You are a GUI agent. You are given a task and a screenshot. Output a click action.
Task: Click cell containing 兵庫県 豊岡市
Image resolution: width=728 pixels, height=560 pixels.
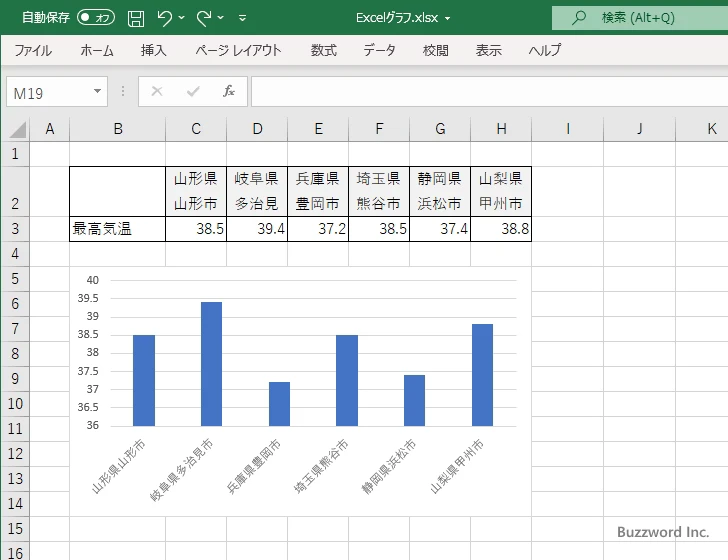coord(318,191)
